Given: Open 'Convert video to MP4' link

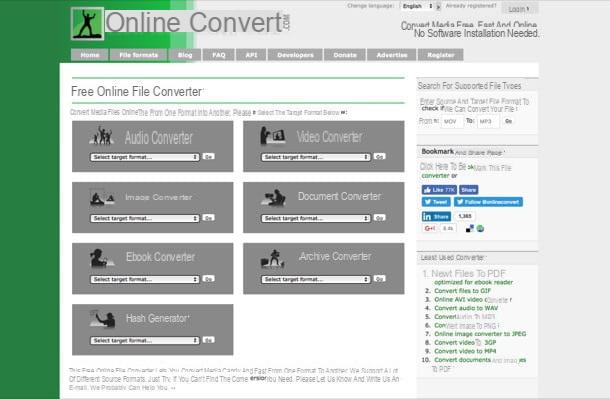Looking at the screenshot, I should tap(465, 351).
